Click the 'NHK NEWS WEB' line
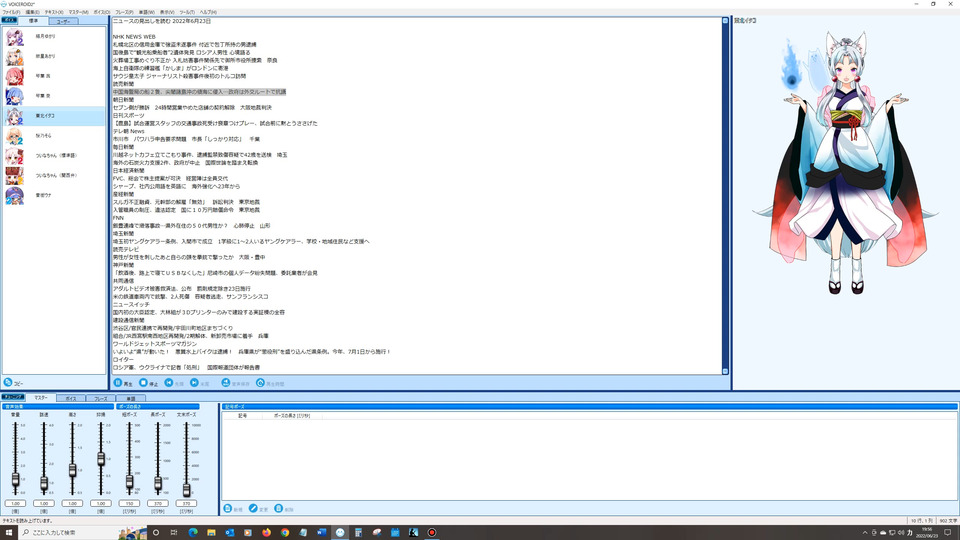 [134, 37]
